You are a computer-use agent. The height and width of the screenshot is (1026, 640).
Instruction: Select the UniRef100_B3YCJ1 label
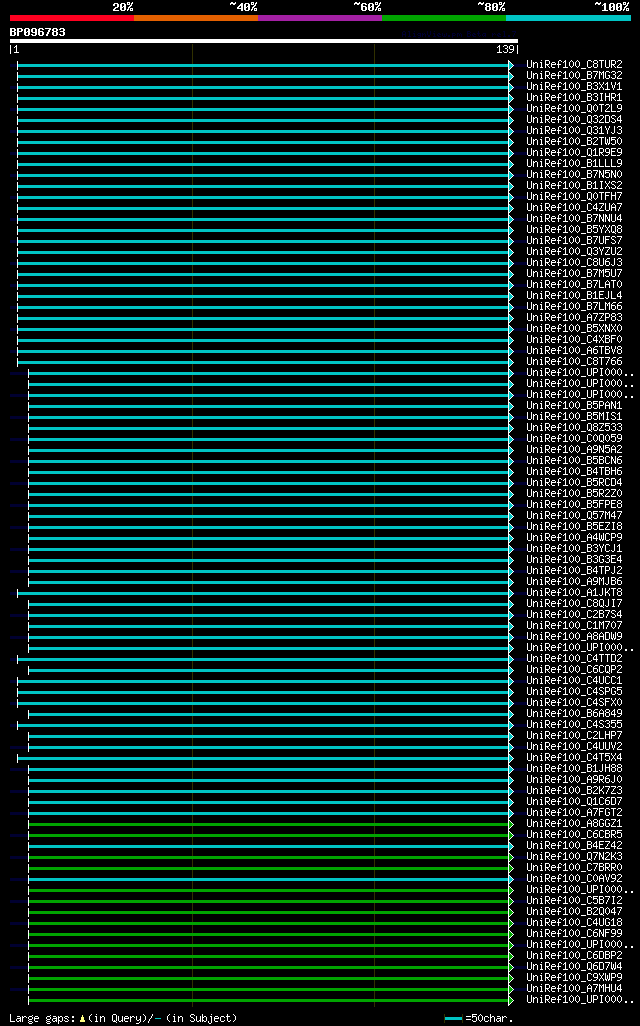[575, 548]
